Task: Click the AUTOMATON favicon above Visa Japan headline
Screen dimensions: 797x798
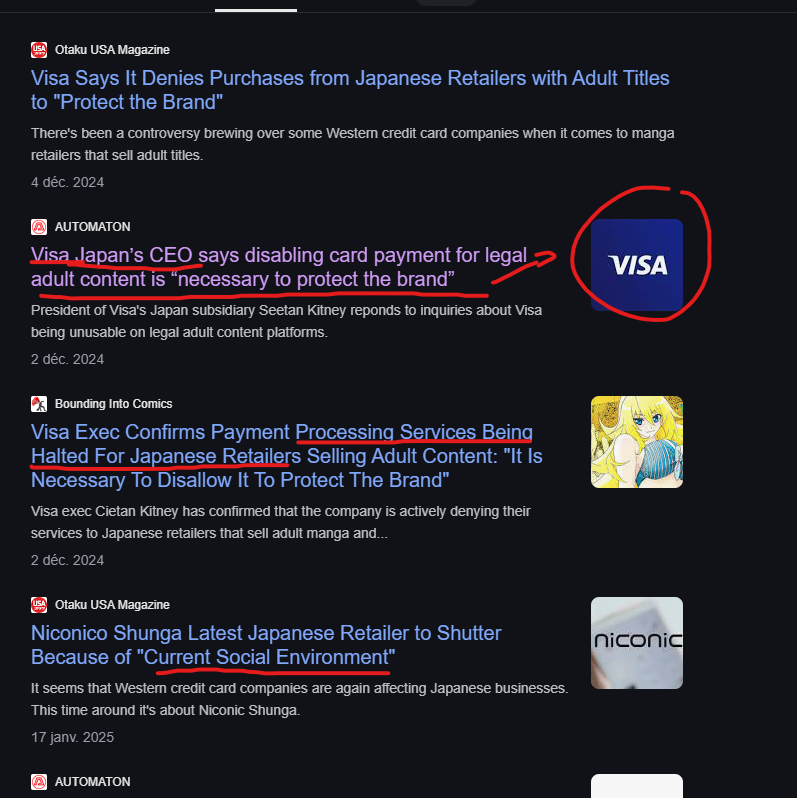Action: click(39, 227)
